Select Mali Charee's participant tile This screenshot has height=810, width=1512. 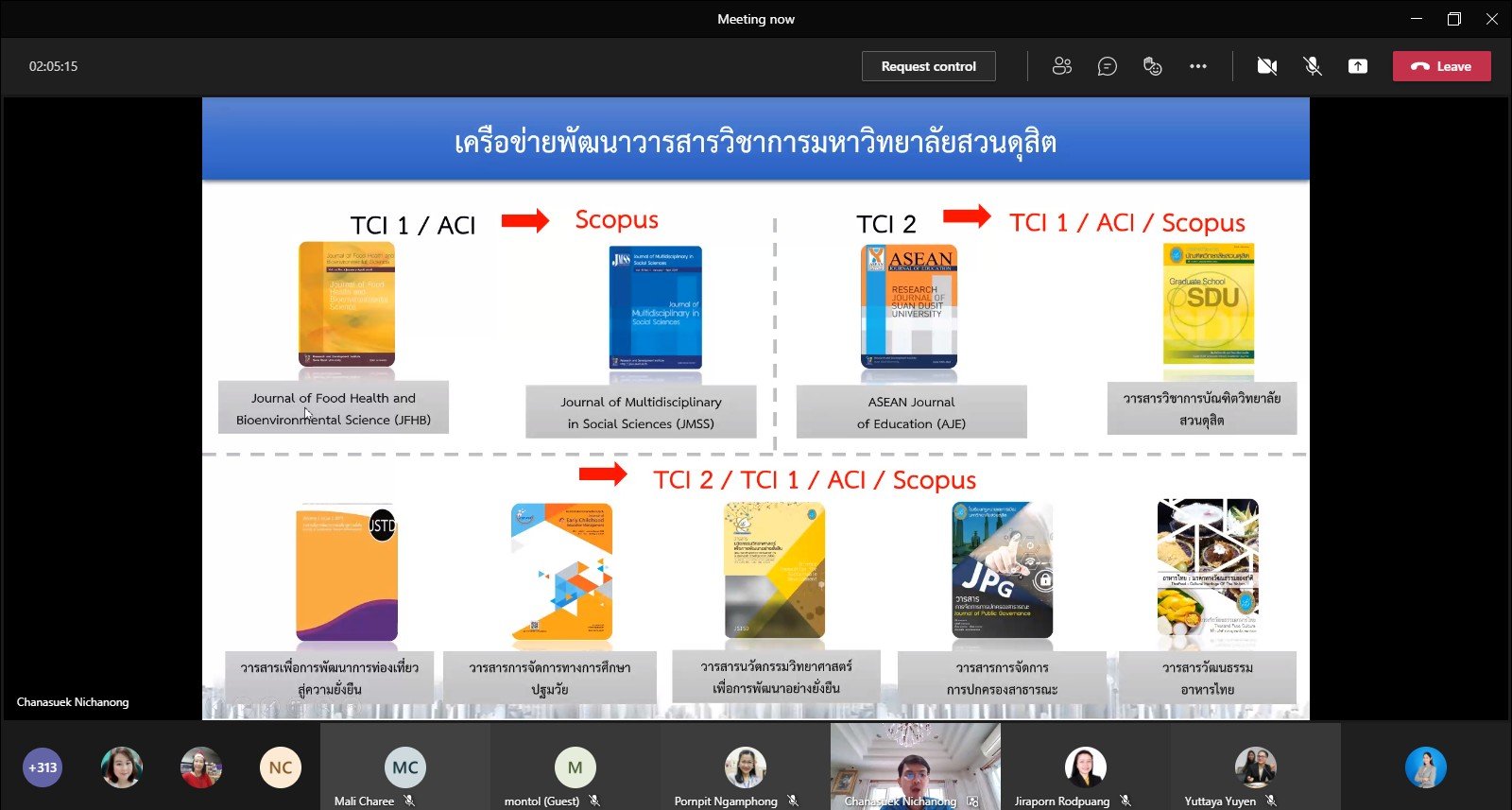[404, 767]
